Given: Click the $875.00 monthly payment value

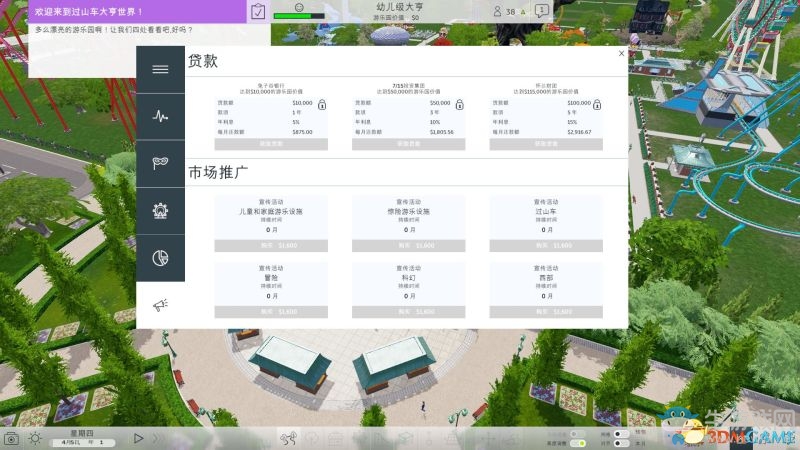Looking at the screenshot, I should (302, 132).
